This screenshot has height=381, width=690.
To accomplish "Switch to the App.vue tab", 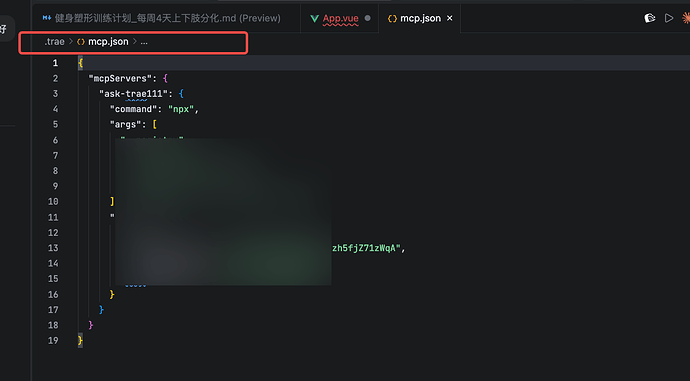I will [x=340, y=18].
